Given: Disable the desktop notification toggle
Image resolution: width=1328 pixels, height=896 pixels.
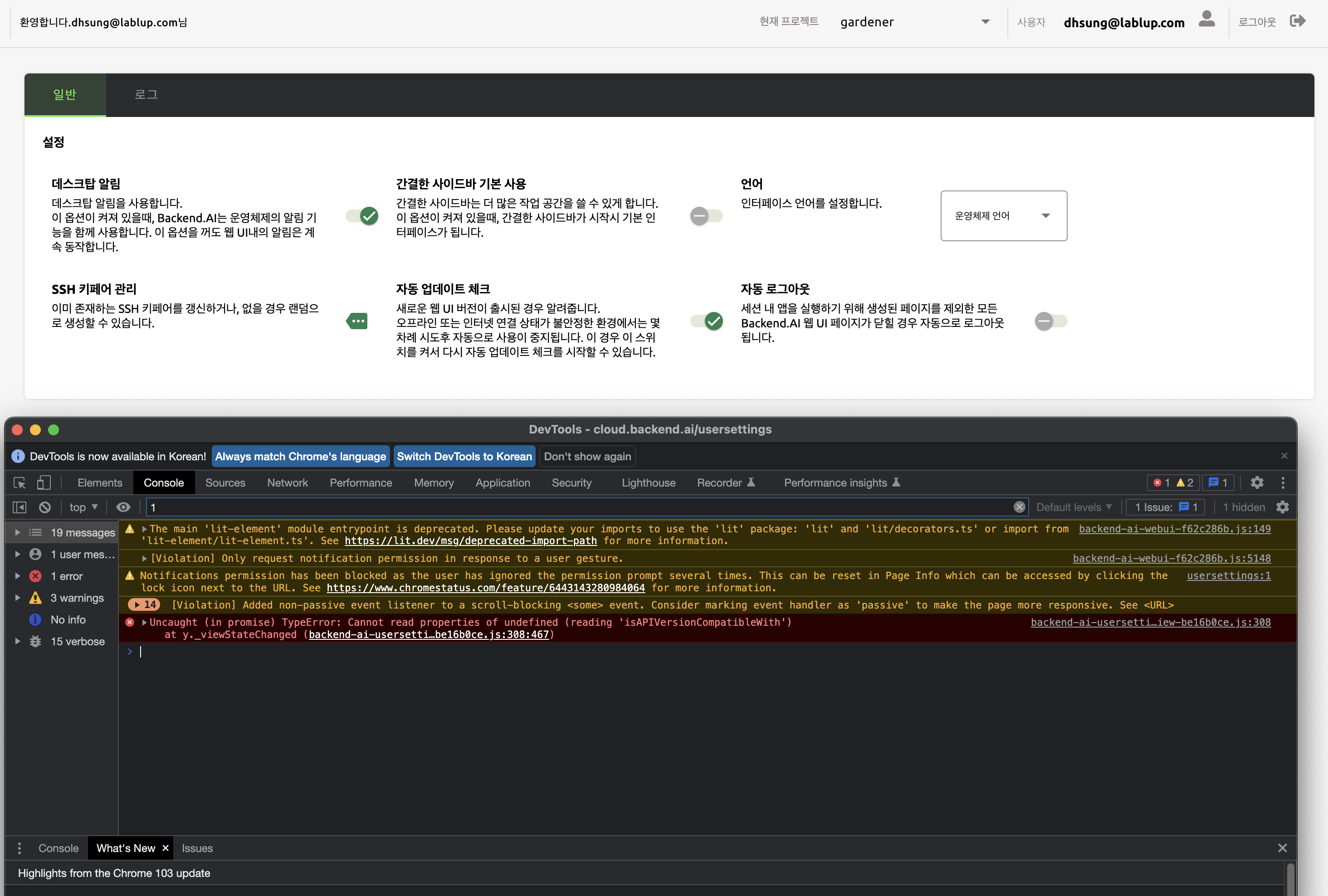Looking at the screenshot, I should pyautogui.click(x=362, y=216).
